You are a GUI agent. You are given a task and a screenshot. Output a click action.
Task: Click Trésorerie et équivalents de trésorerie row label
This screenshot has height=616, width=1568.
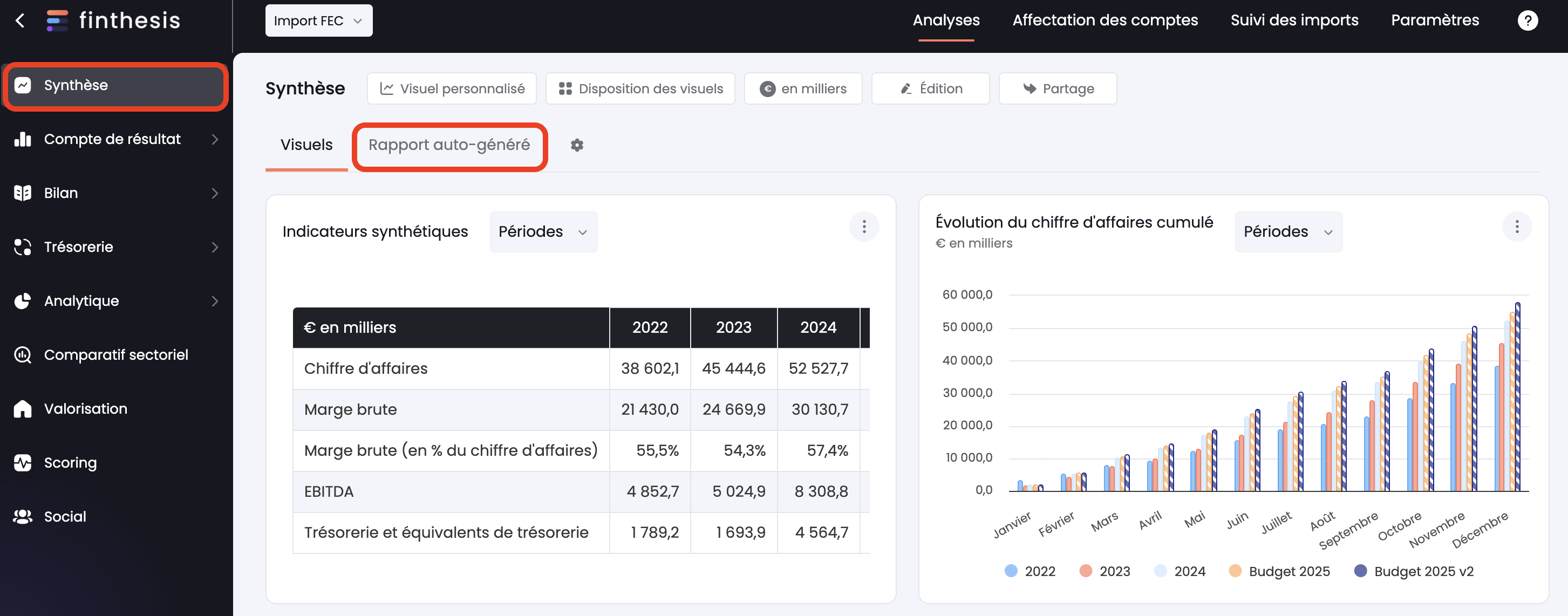pos(446,532)
